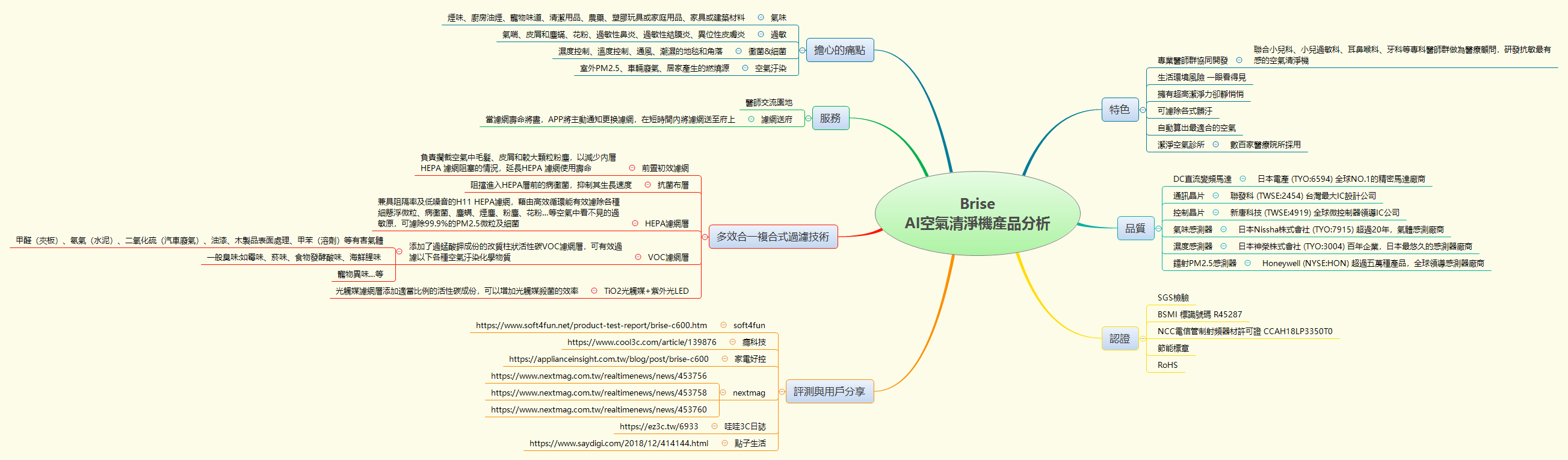Collapse the toggle beside soft4fun subtopic
The height and width of the screenshot is (460, 1568).
click(724, 325)
